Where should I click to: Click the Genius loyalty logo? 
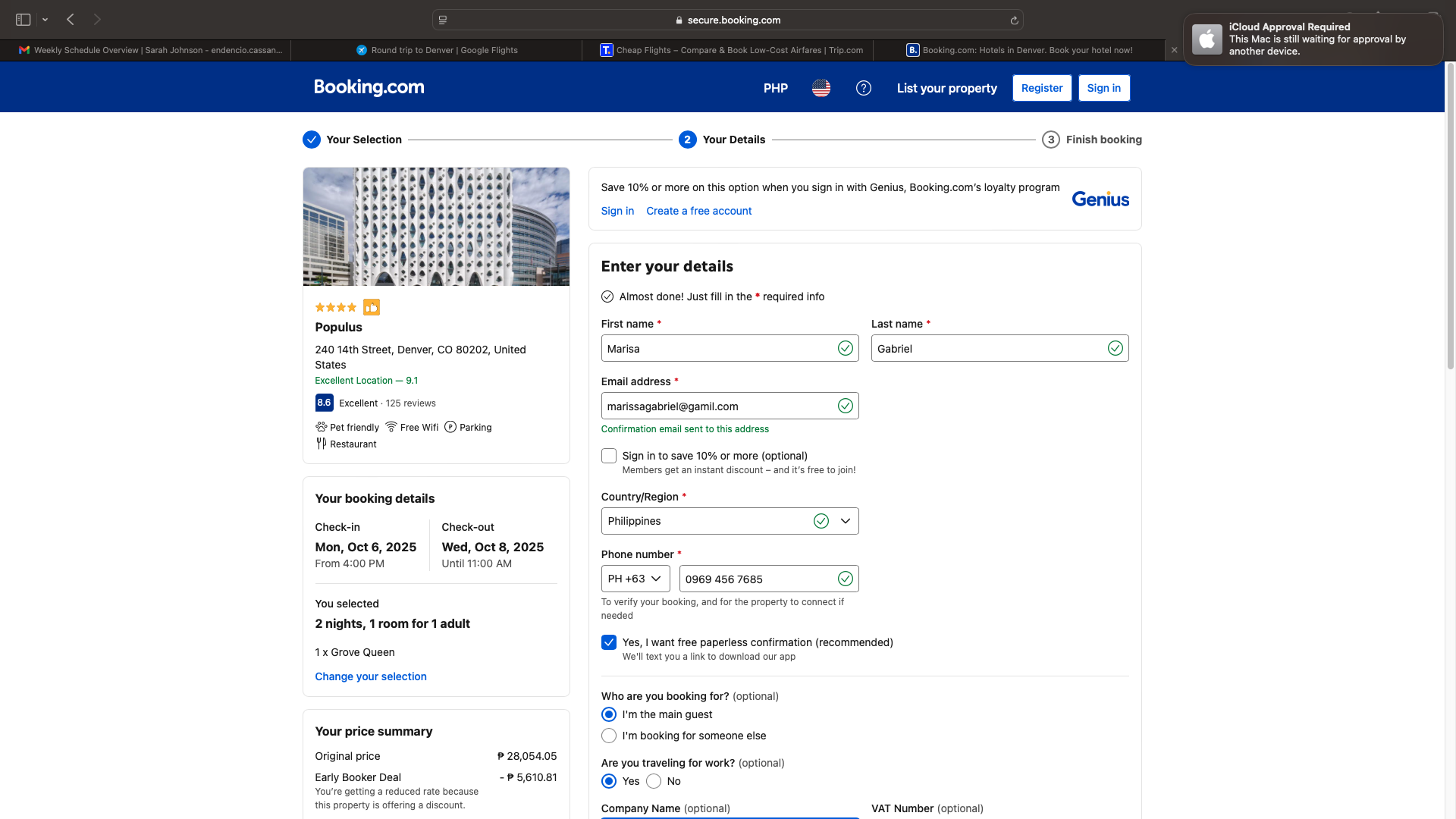click(x=1100, y=199)
